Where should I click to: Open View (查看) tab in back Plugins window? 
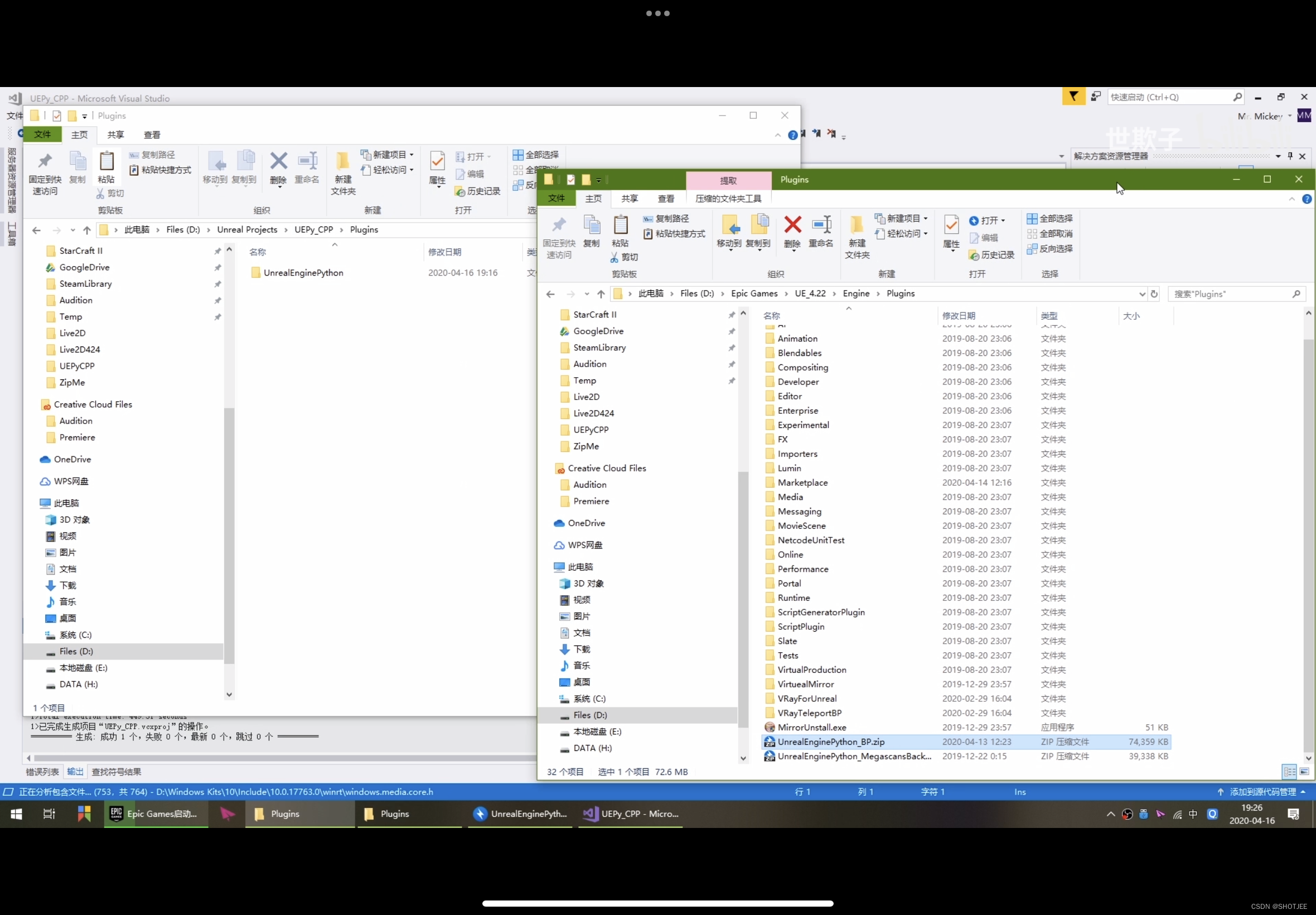tap(152, 134)
